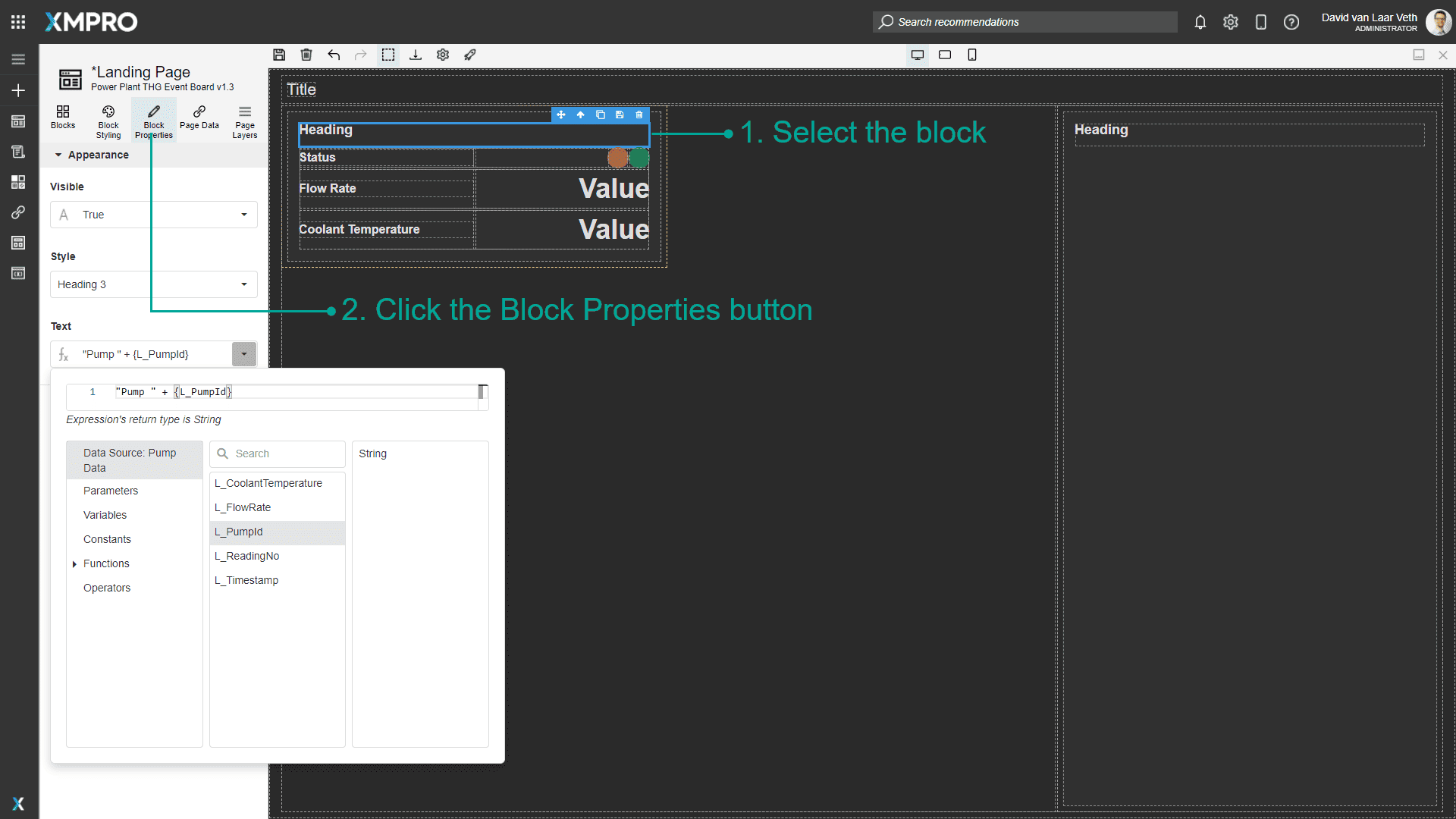Select the Operators category
The image size is (1456, 819).
[x=107, y=588]
